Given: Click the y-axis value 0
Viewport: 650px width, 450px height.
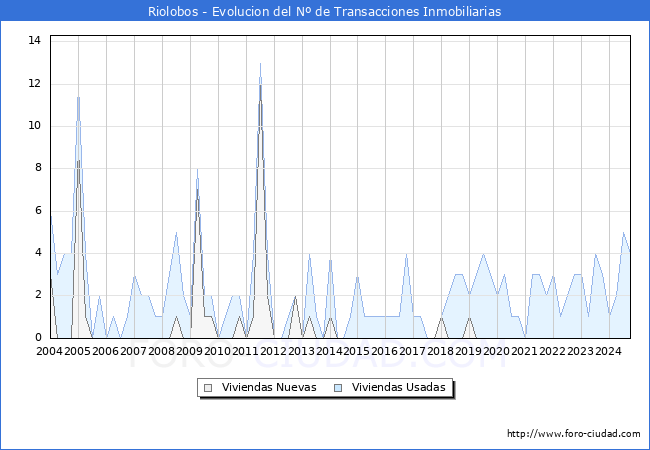Looking at the screenshot, I should pyautogui.click(x=38, y=338).
